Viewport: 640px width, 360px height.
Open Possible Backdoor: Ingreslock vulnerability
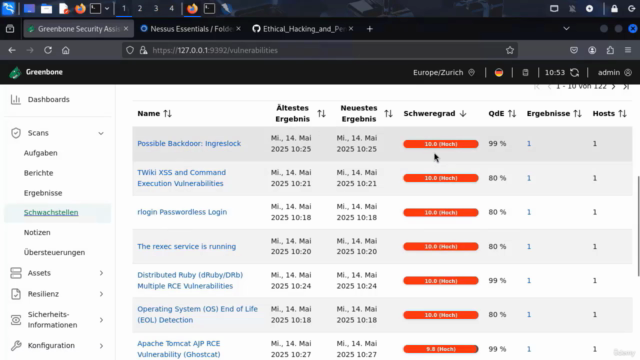coord(189,144)
